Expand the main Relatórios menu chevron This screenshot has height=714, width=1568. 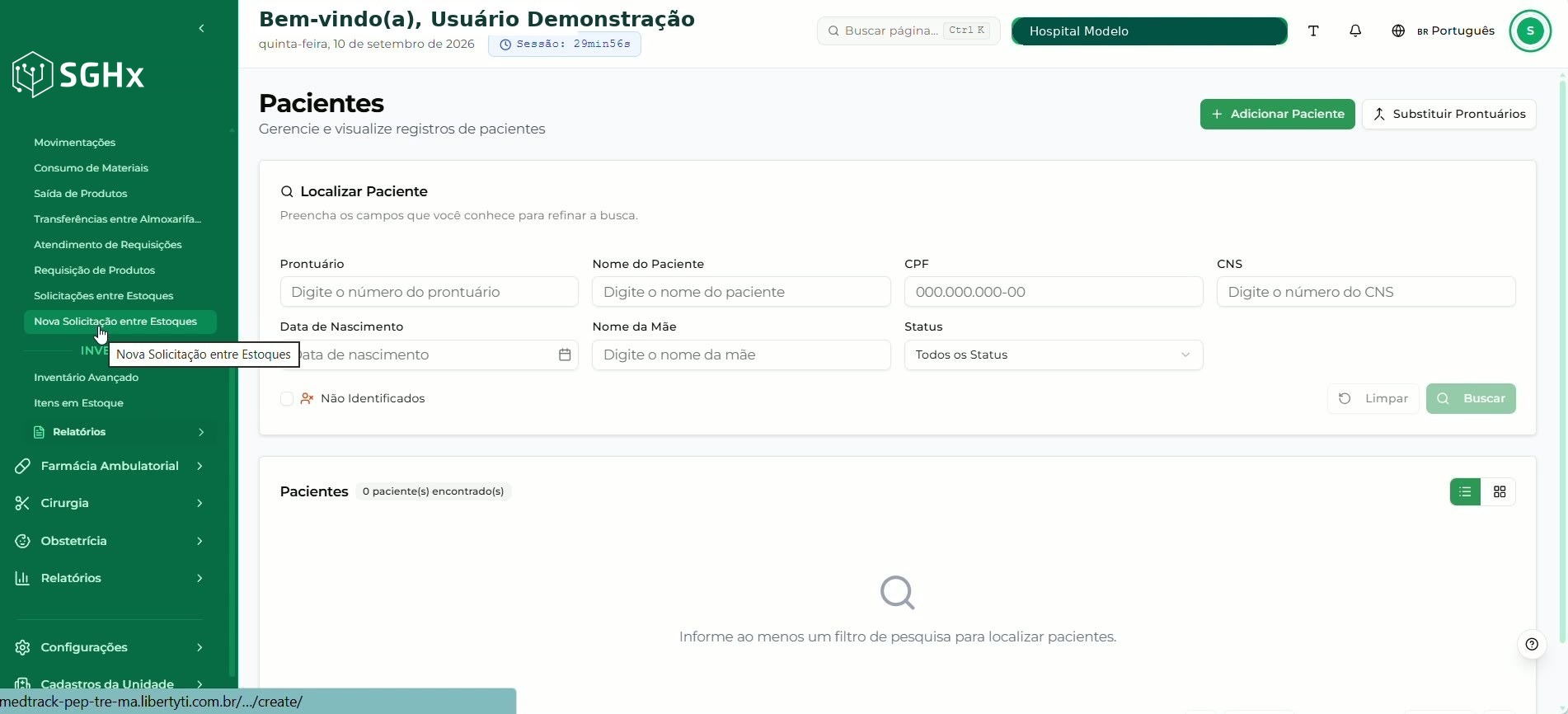coord(200,578)
